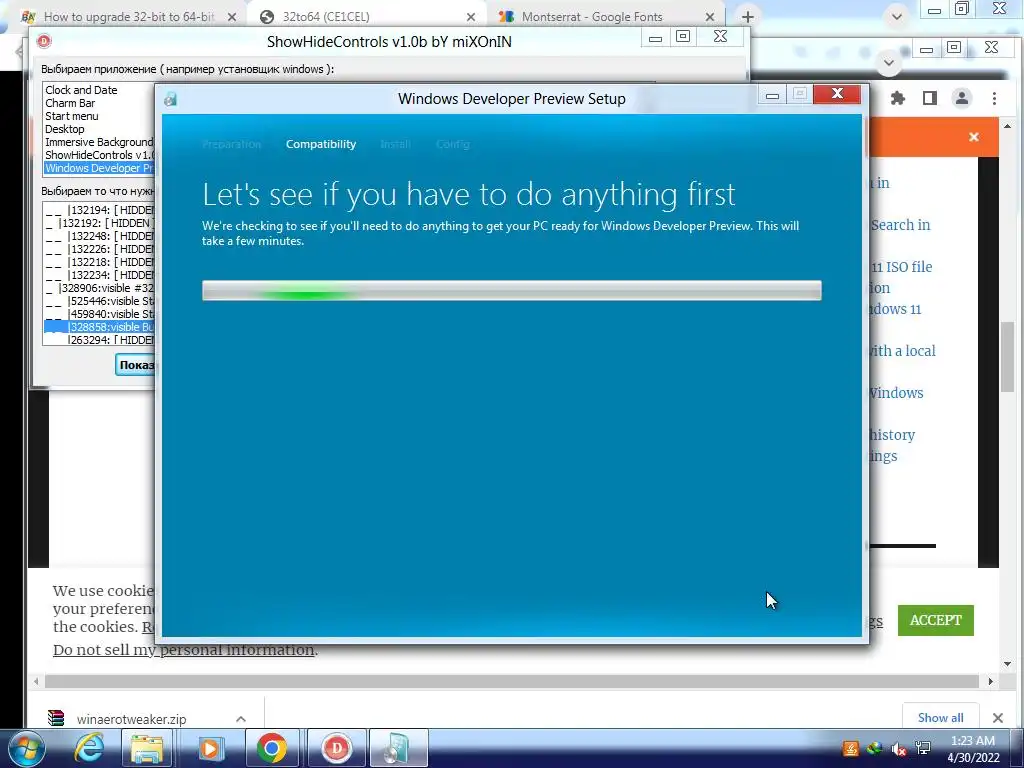Switch to Chrome in the taskbar
The height and width of the screenshot is (768, 1024).
point(272,748)
